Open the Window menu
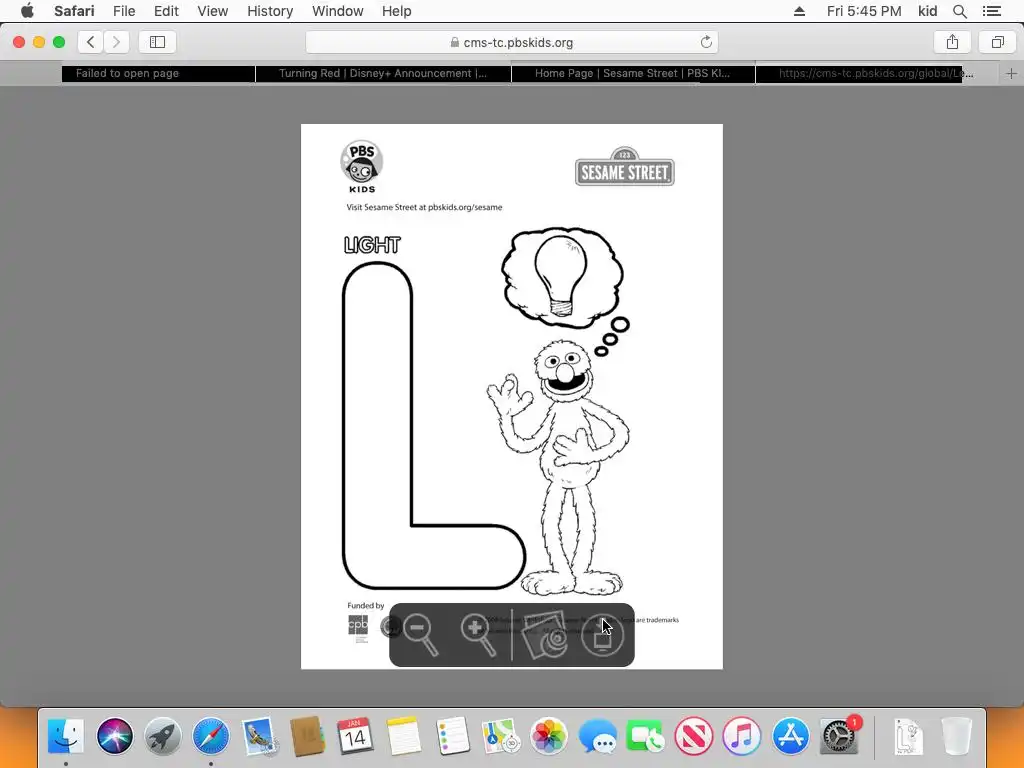Screen dimensions: 1024x768 point(337,11)
